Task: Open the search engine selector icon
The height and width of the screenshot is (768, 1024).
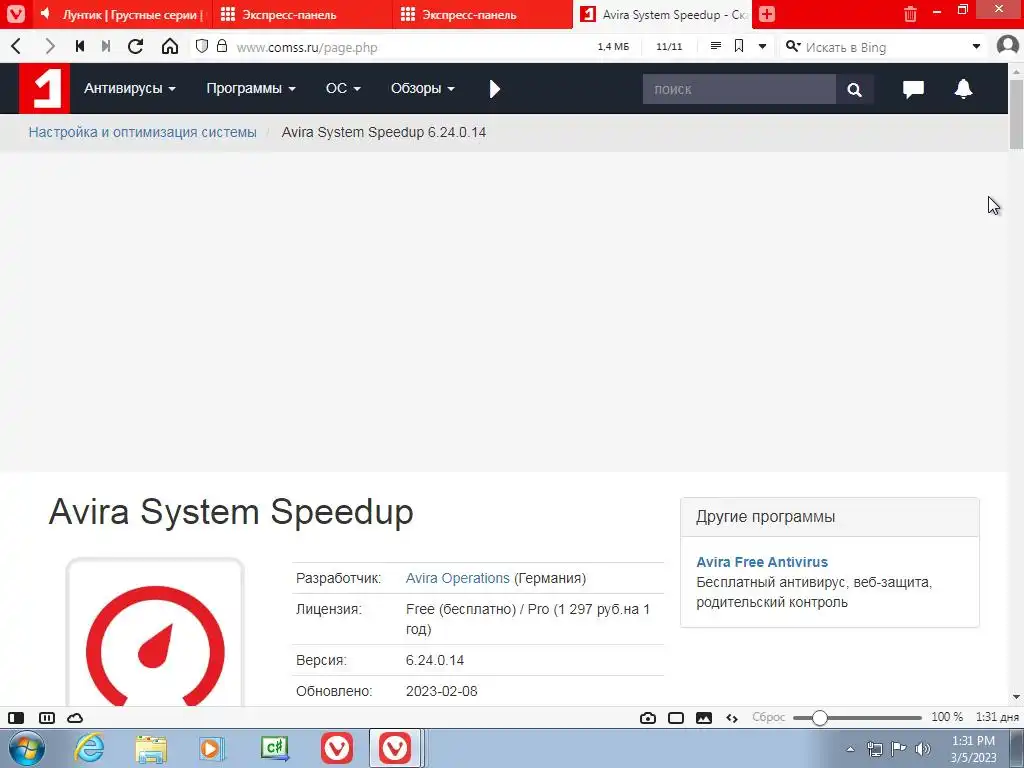Action: coord(793,46)
